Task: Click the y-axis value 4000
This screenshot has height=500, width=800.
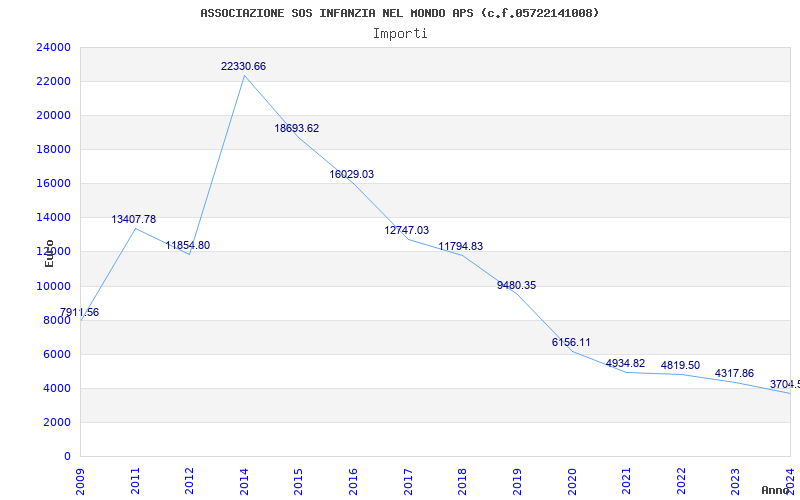Action: click(x=56, y=389)
